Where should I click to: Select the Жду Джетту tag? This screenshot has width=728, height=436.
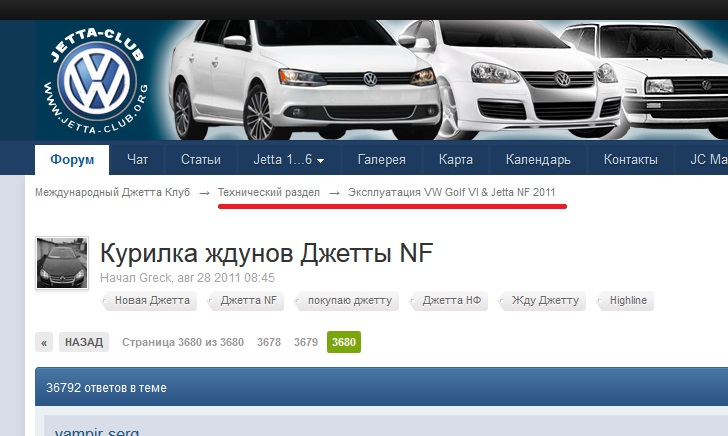[x=542, y=301]
